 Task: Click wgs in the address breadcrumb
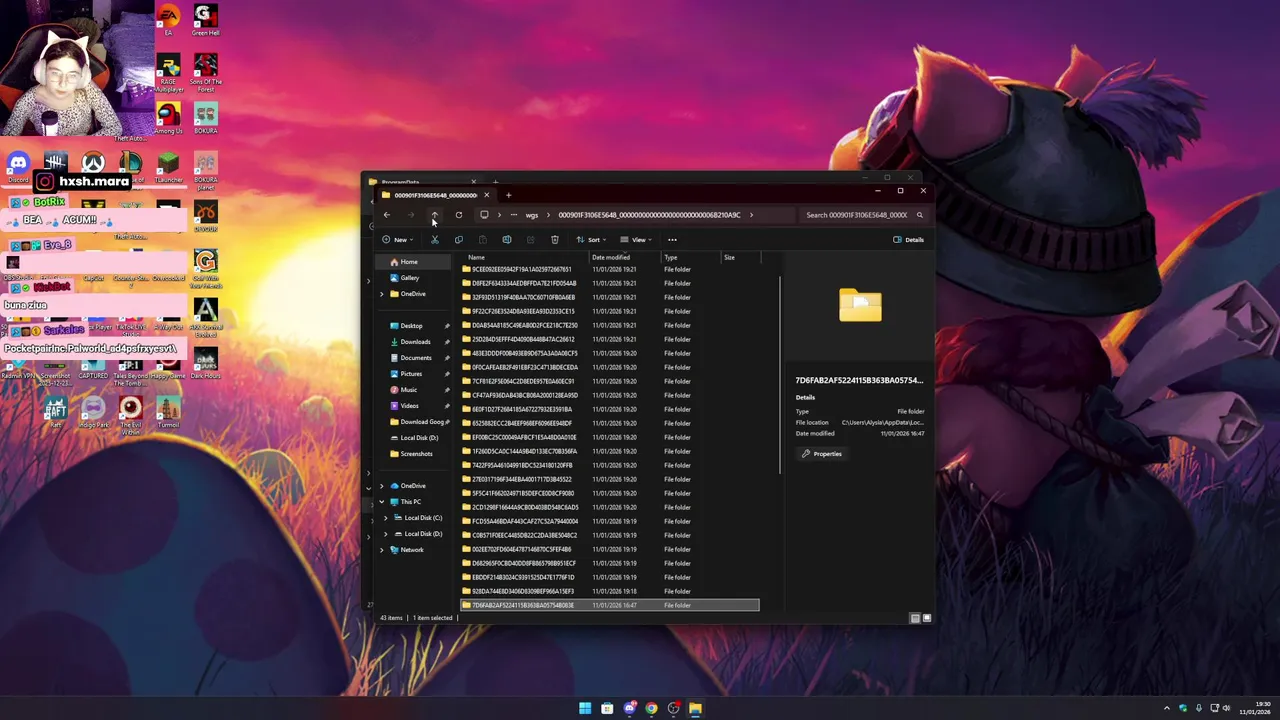click(532, 215)
